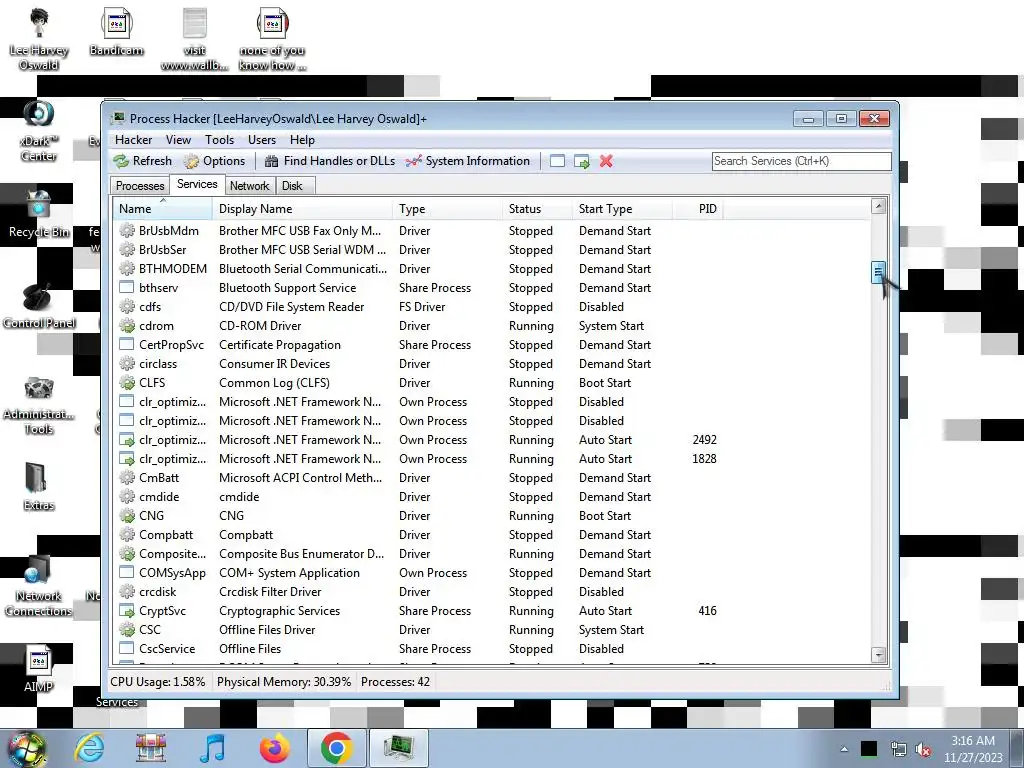
Task: Open the Control Panel desktop icon
Action: point(39,306)
